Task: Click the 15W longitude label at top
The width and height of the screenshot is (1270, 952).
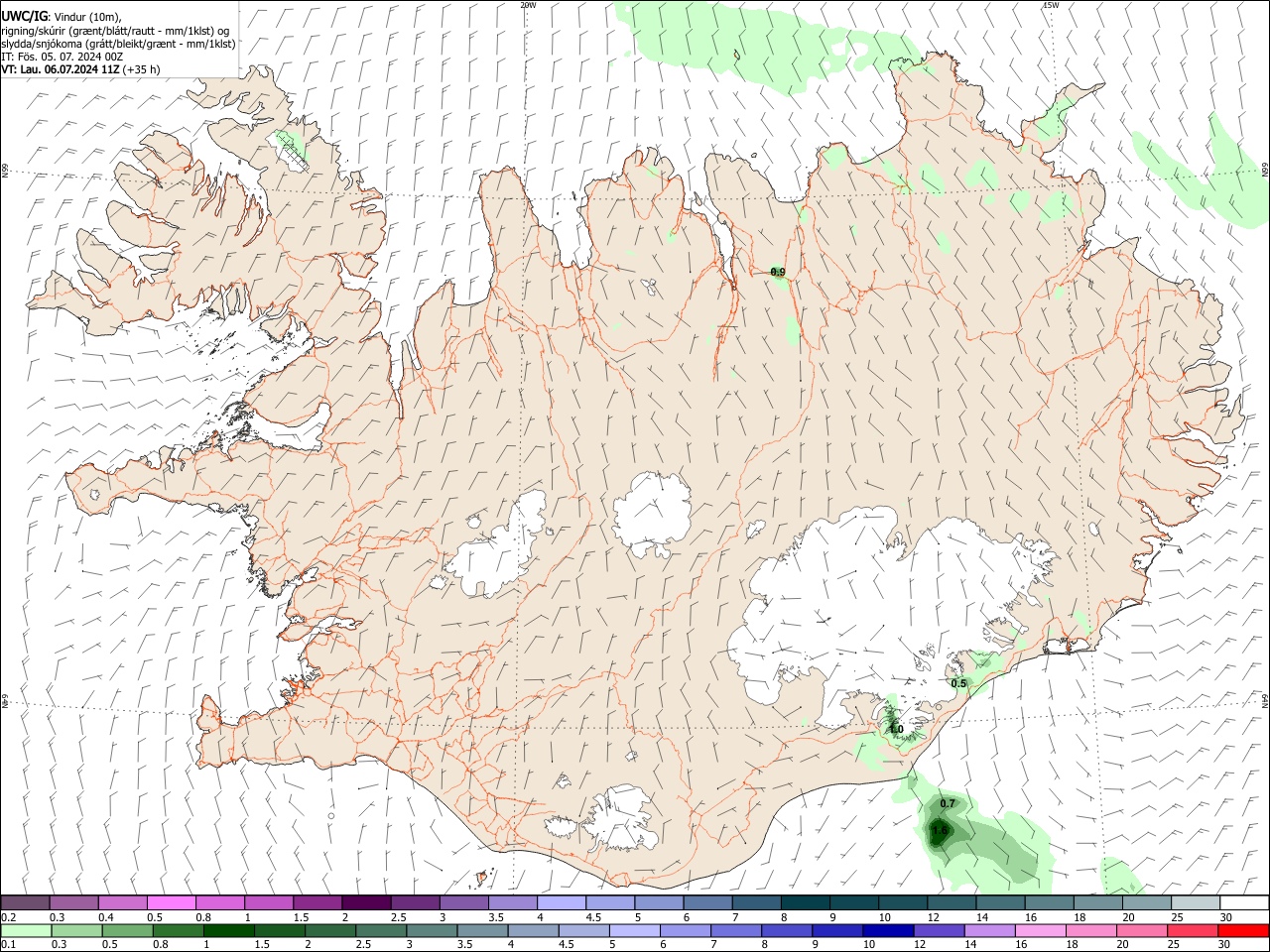Action: pos(1051,5)
